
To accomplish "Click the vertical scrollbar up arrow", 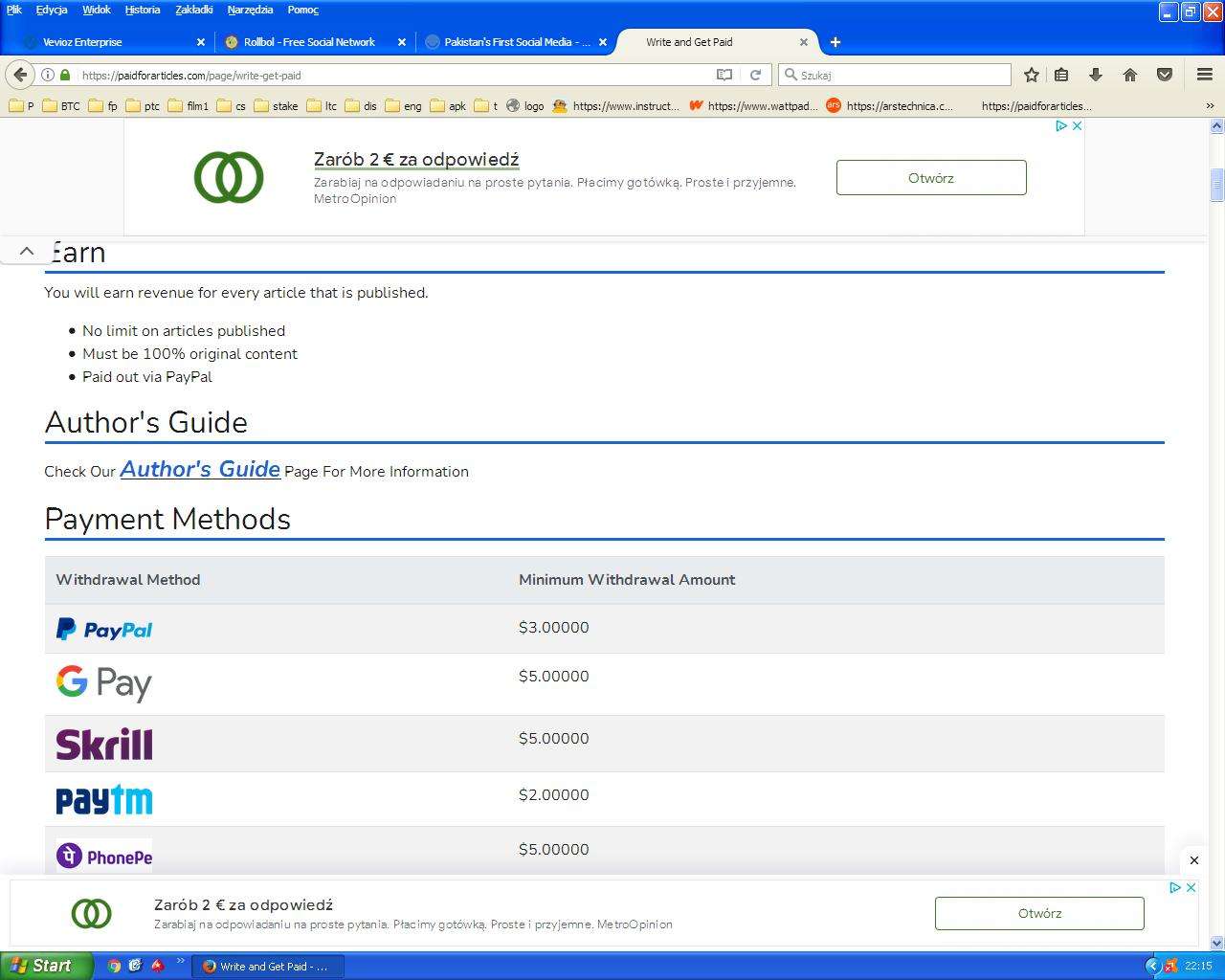I will tap(1217, 125).
